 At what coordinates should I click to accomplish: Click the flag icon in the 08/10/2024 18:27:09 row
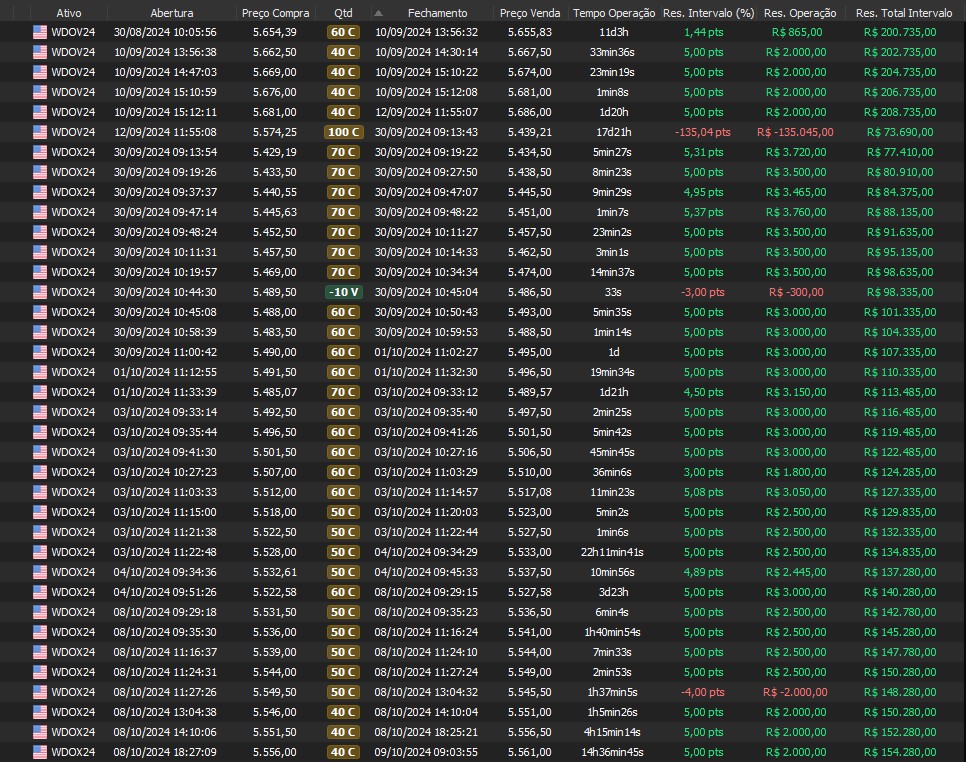[x=40, y=752]
